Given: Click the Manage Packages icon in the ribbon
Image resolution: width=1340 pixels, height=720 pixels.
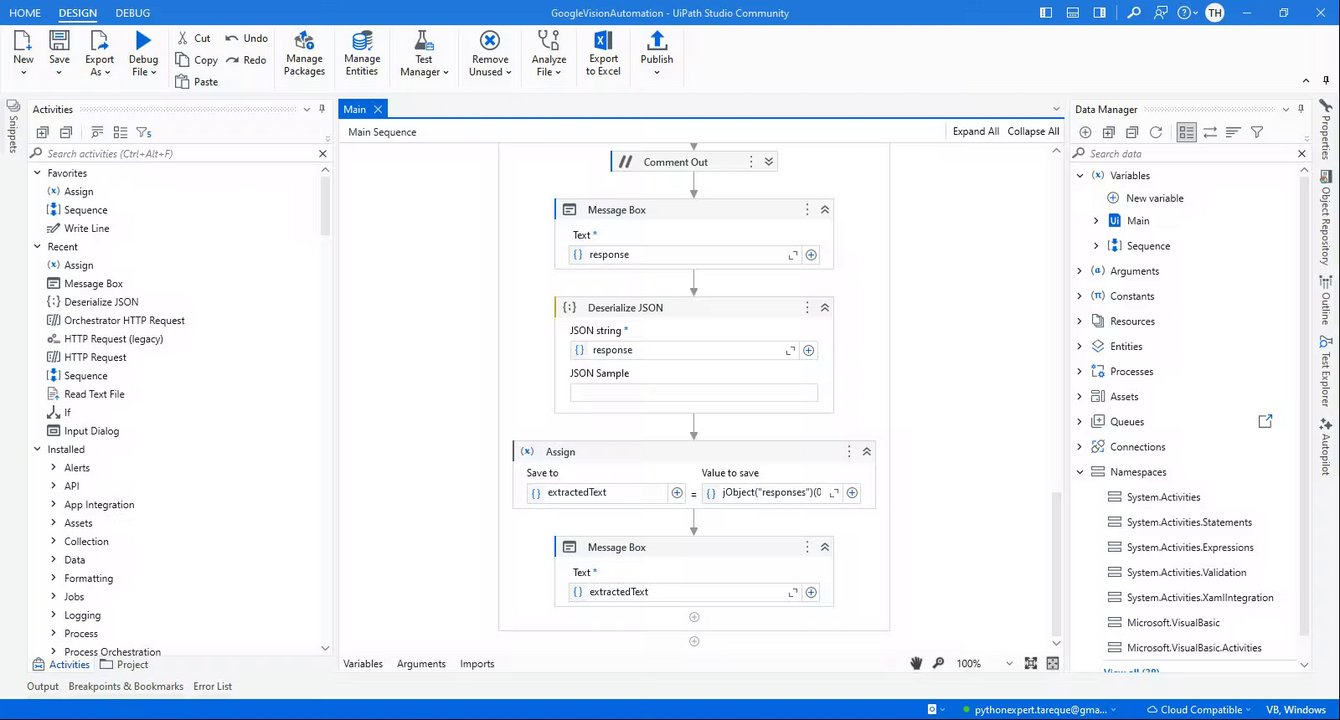Looking at the screenshot, I should [x=304, y=41].
